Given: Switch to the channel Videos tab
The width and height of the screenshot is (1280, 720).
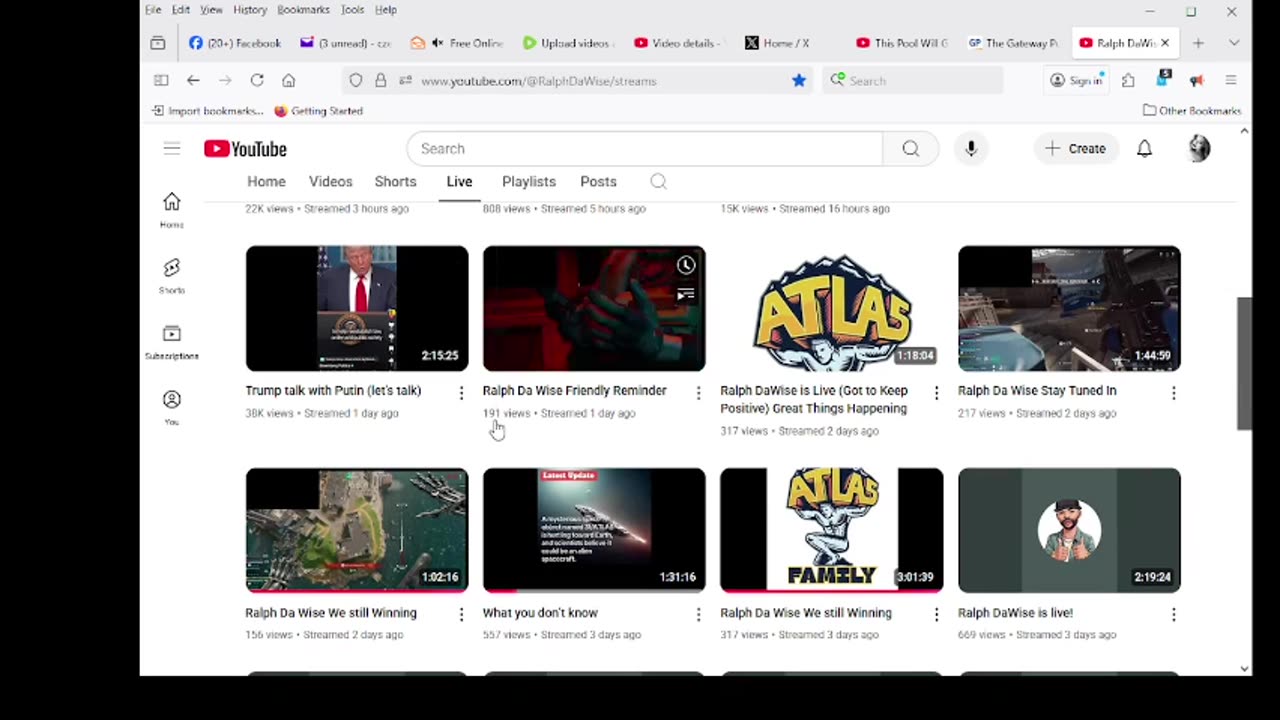Looking at the screenshot, I should (x=330, y=182).
